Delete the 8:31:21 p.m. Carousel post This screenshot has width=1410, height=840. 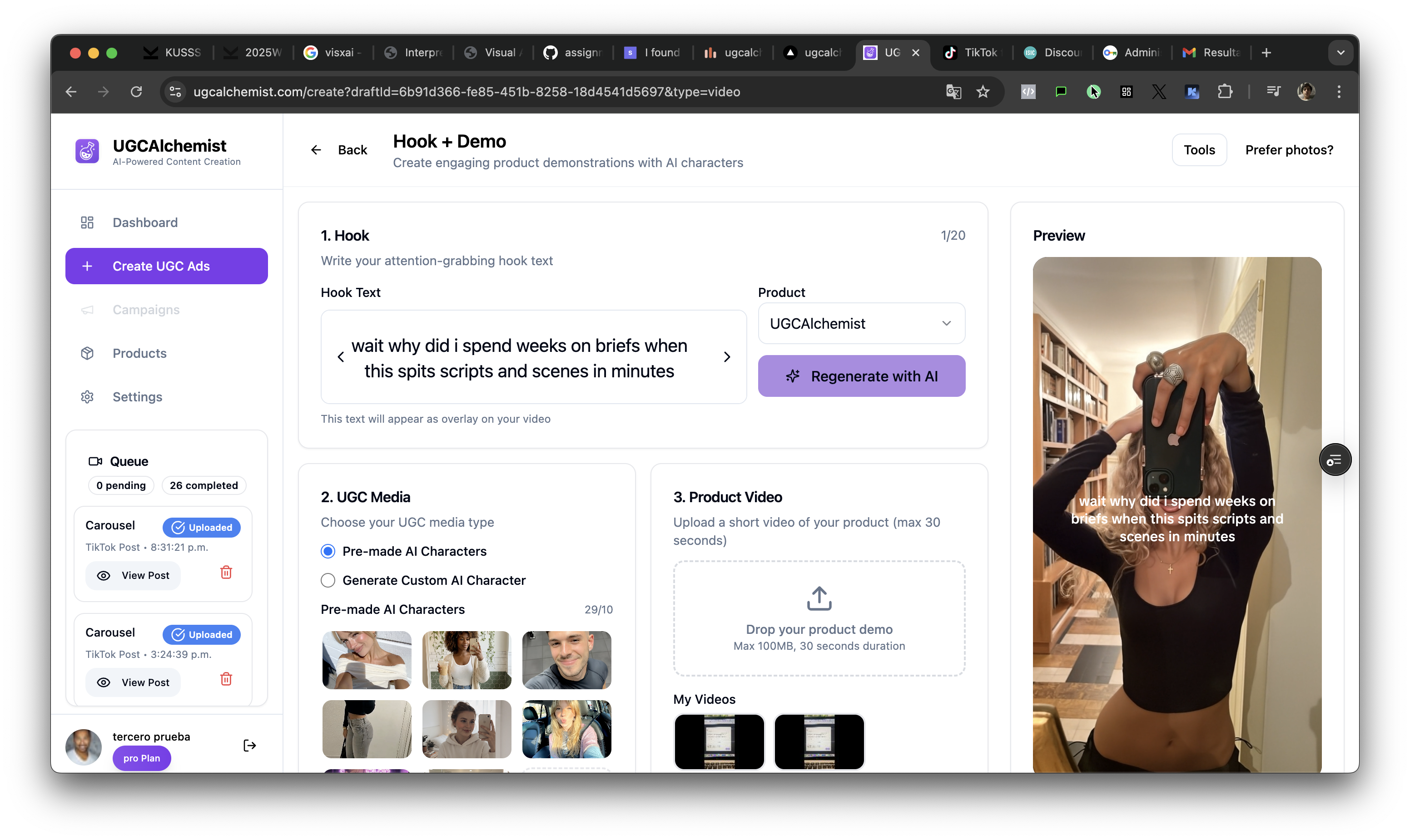coord(226,572)
